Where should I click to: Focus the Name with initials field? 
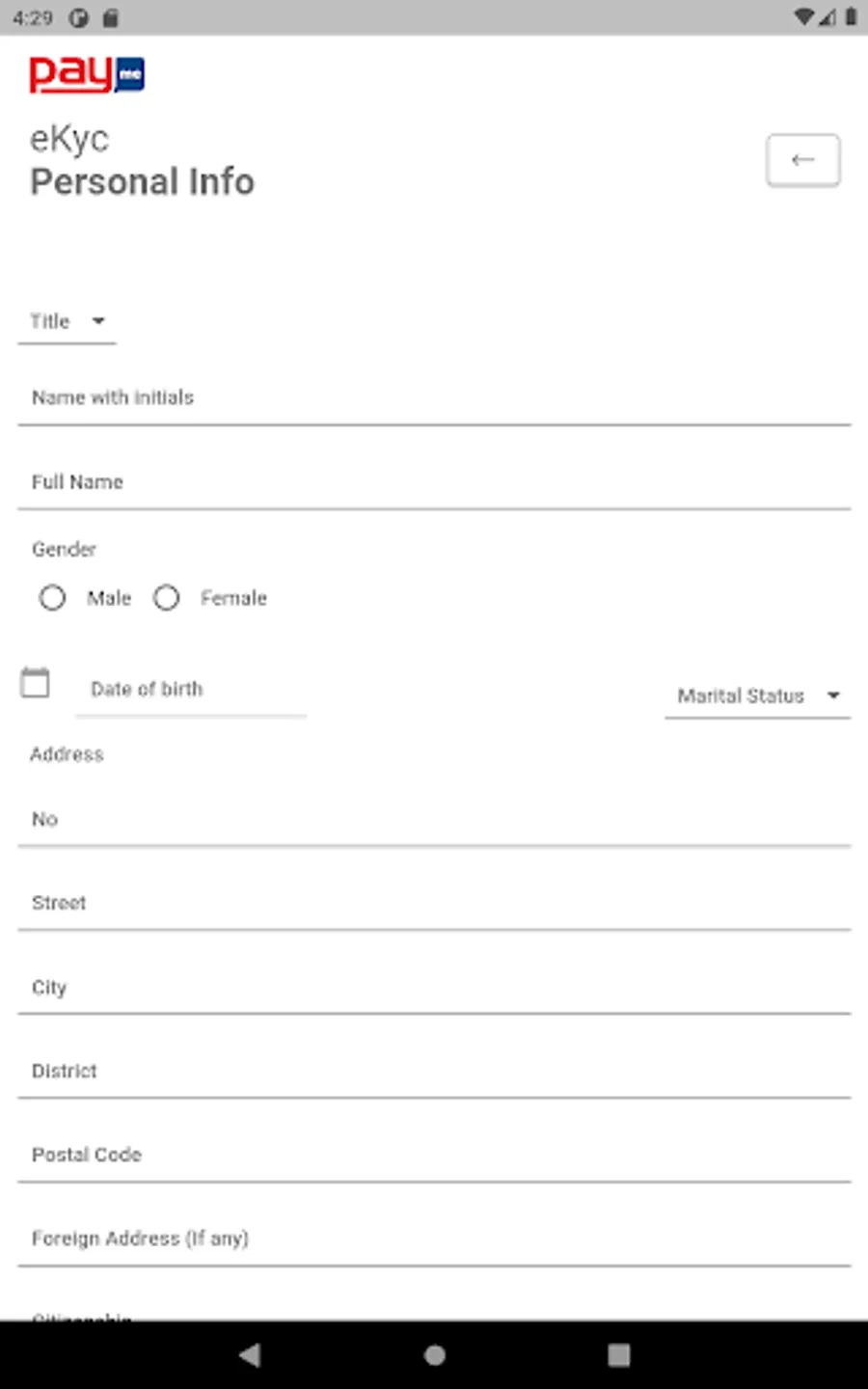434,397
